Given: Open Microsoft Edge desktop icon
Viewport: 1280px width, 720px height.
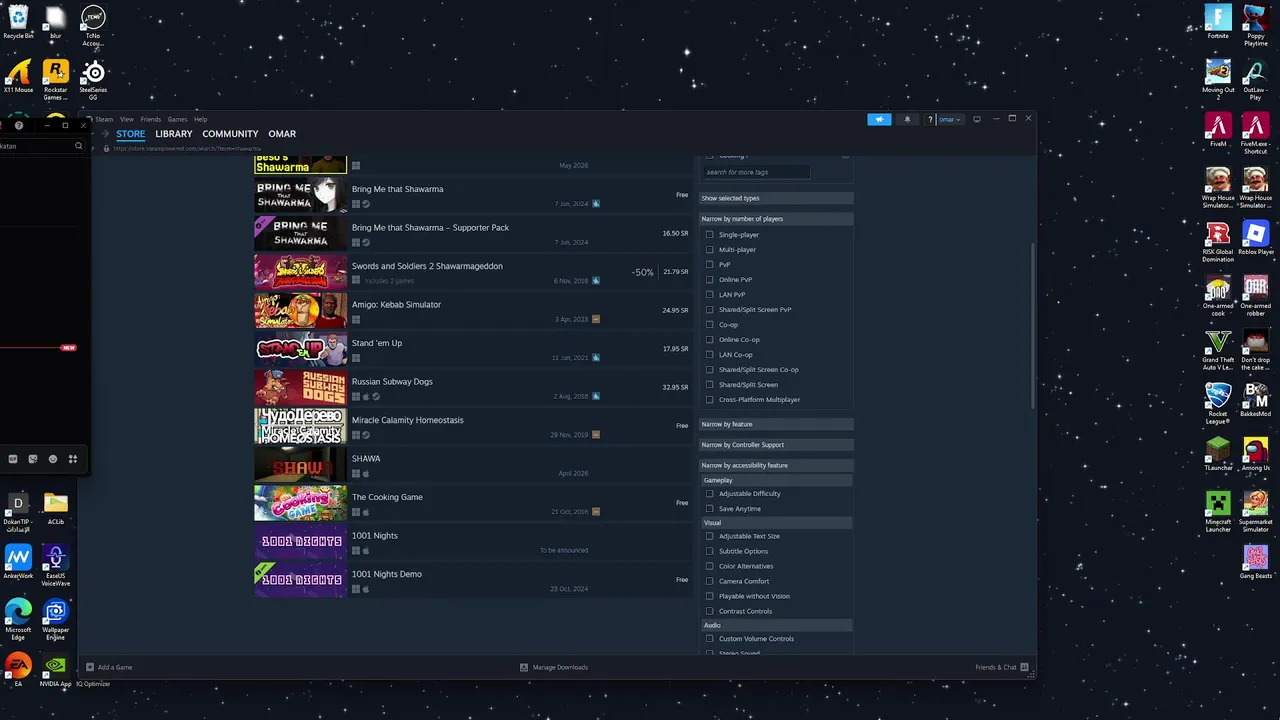Looking at the screenshot, I should tap(18, 619).
